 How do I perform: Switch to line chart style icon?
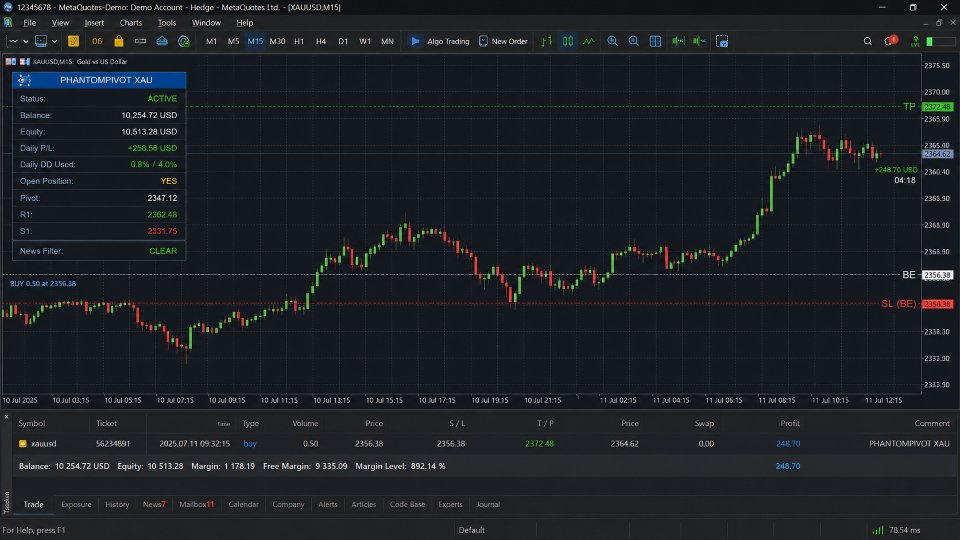click(x=588, y=41)
